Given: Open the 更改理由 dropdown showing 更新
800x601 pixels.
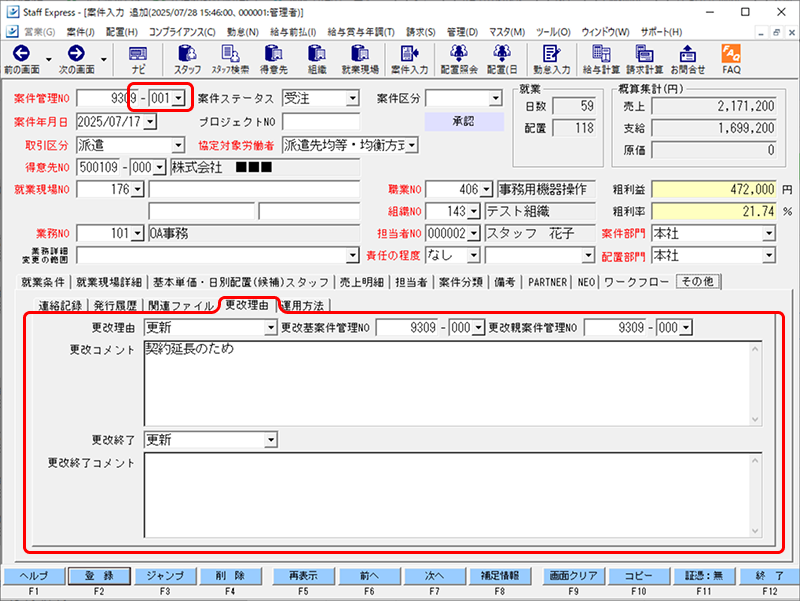Looking at the screenshot, I should 270,328.
